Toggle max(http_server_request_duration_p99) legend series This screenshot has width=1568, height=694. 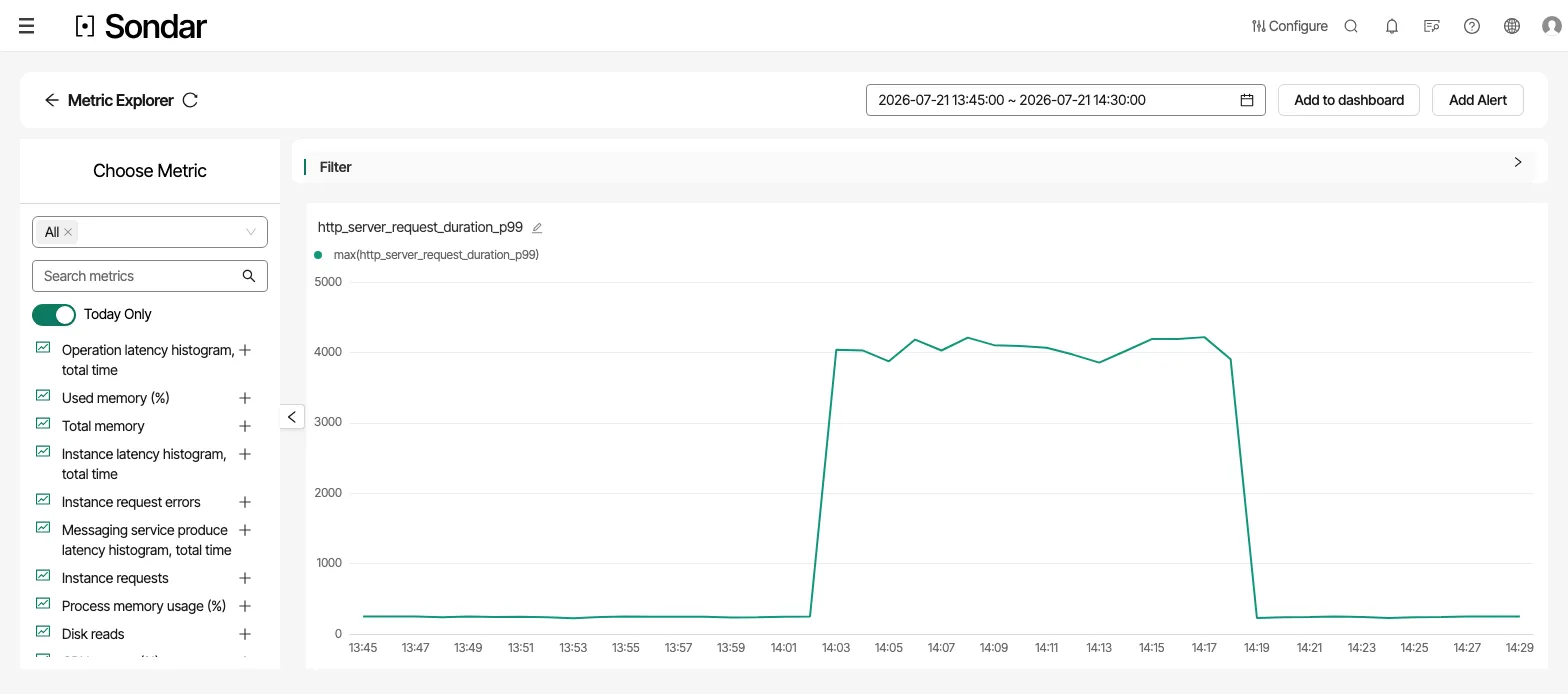[x=428, y=255]
